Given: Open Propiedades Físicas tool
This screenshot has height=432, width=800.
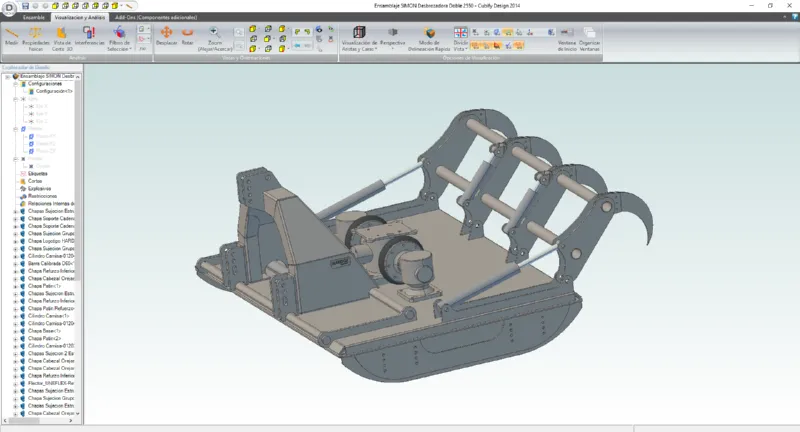Looking at the screenshot, I should pos(35,38).
